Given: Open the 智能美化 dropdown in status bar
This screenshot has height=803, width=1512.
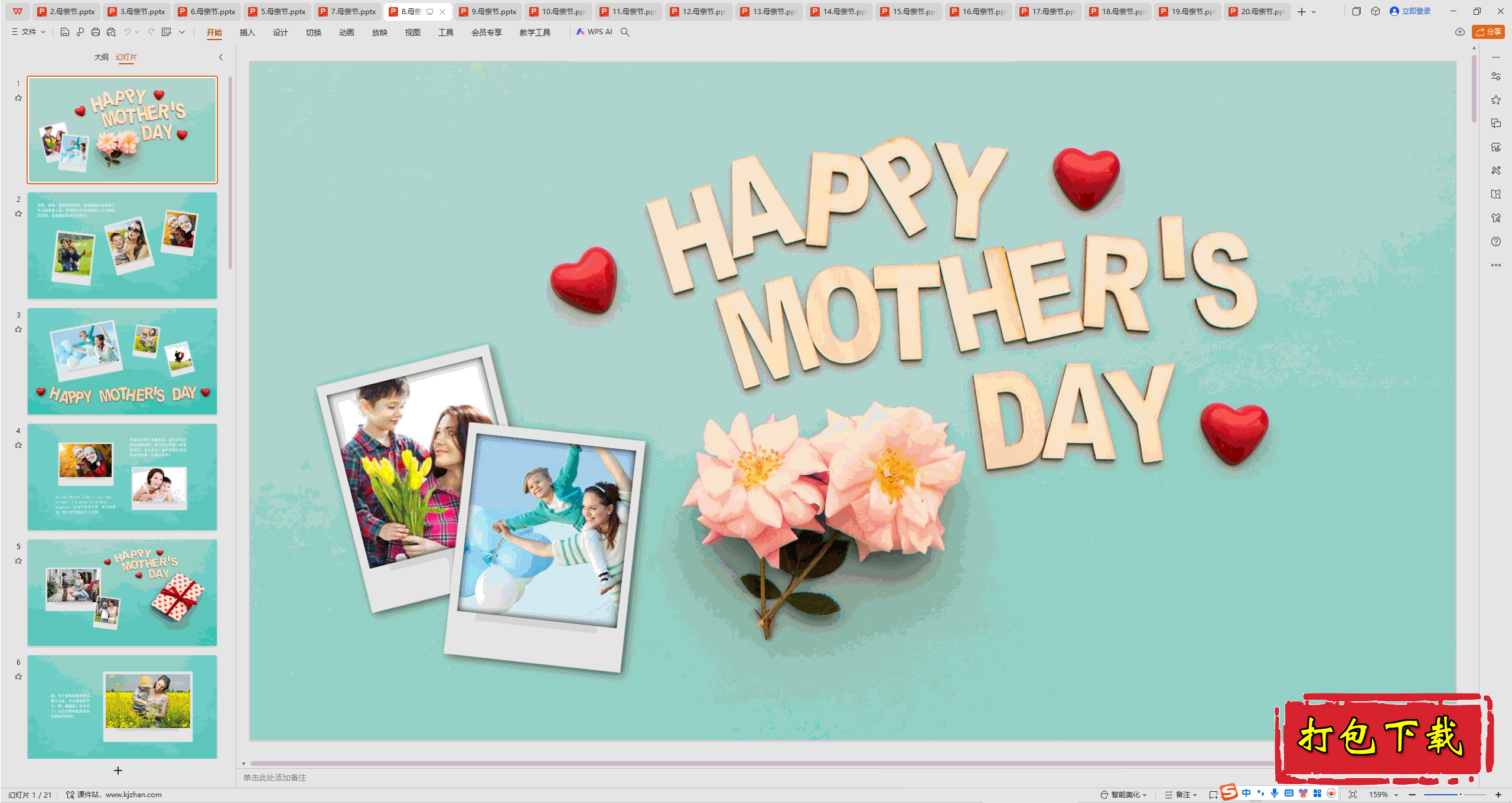Looking at the screenshot, I should pos(1123,795).
